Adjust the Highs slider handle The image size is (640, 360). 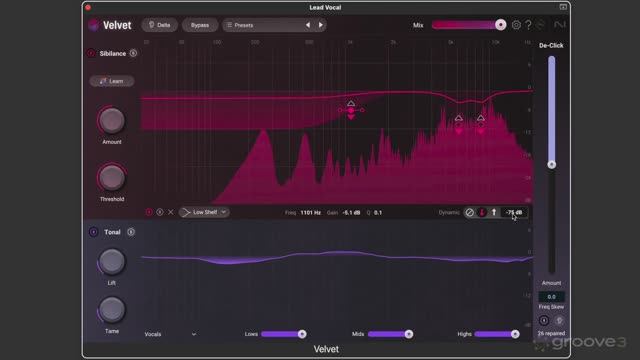click(x=515, y=334)
